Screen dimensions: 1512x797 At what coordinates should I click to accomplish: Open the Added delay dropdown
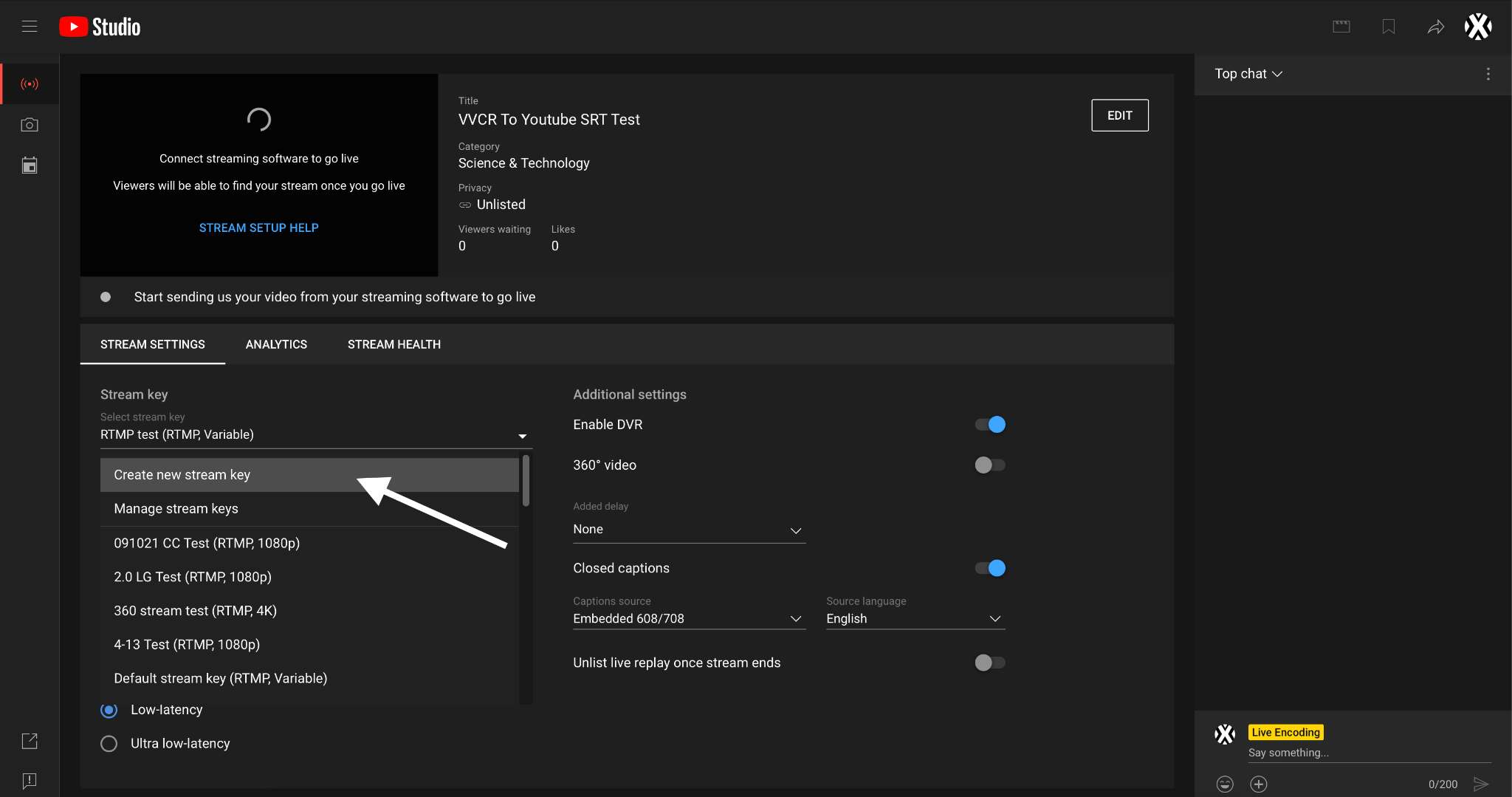click(688, 529)
